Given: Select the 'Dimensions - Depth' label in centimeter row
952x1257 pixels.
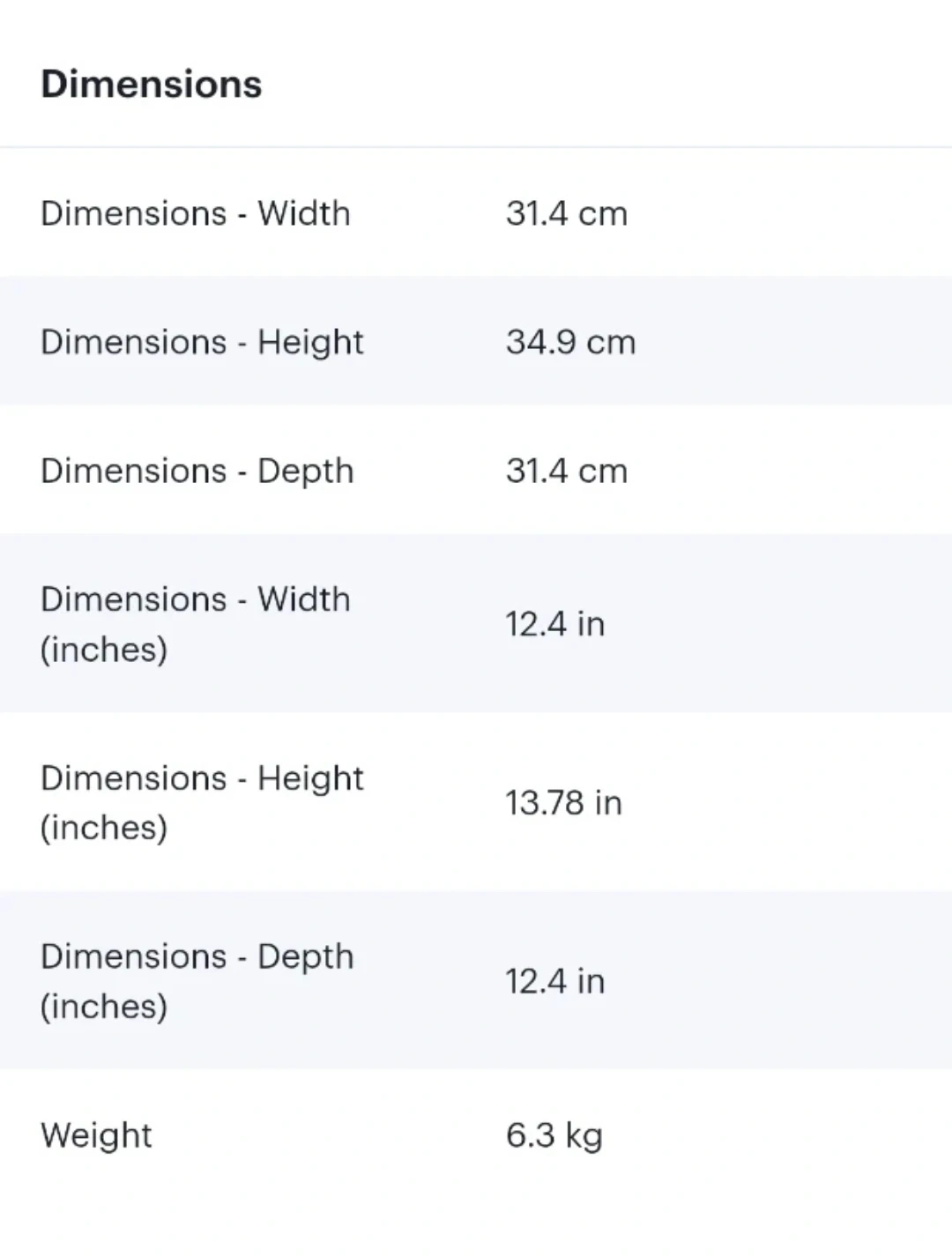Looking at the screenshot, I should [x=197, y=471].
